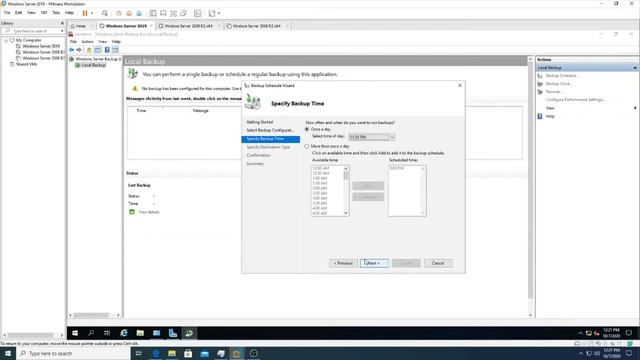640x360 pixels.
Task: Toggle the VMware library sidebar view icon
Action: click(153, 13)
